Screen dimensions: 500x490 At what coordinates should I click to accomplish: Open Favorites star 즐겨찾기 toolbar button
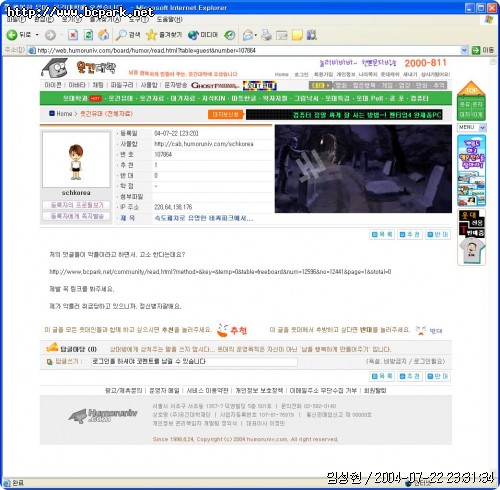coord(164,35)
